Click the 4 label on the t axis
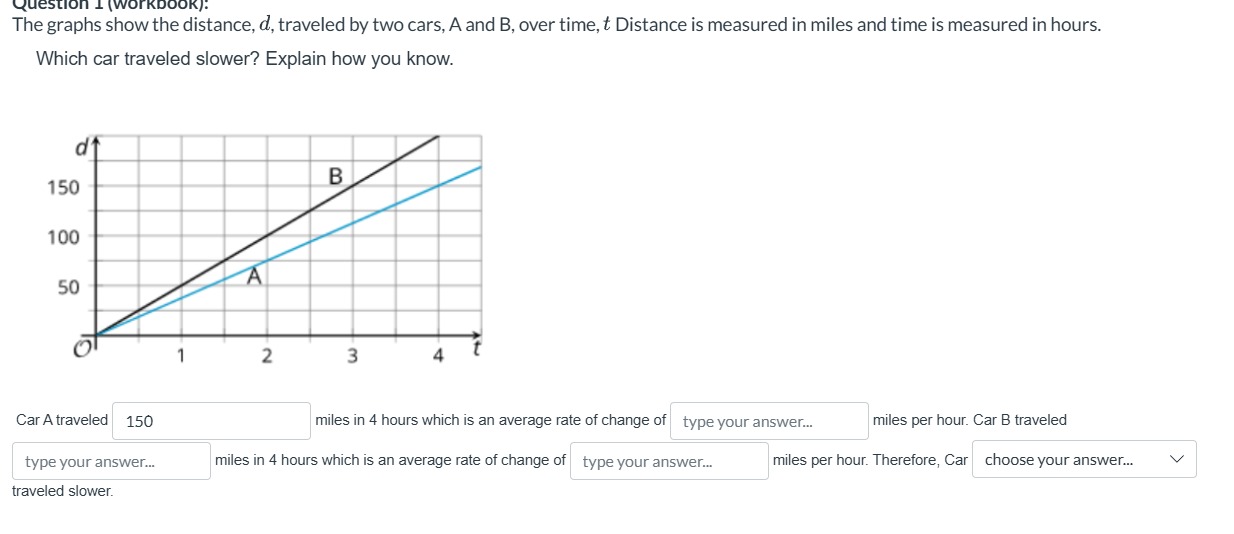Viewport: 1234px width, 534px height. [438, 355]
